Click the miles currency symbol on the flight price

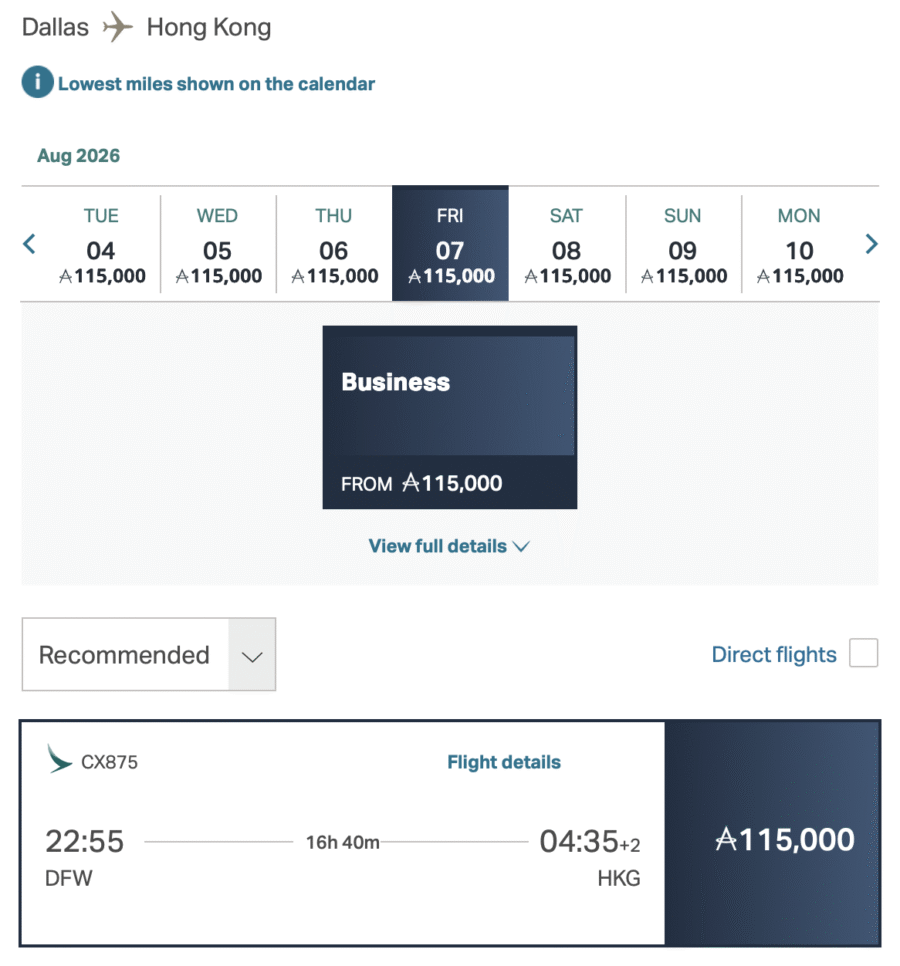pos(725,840)
